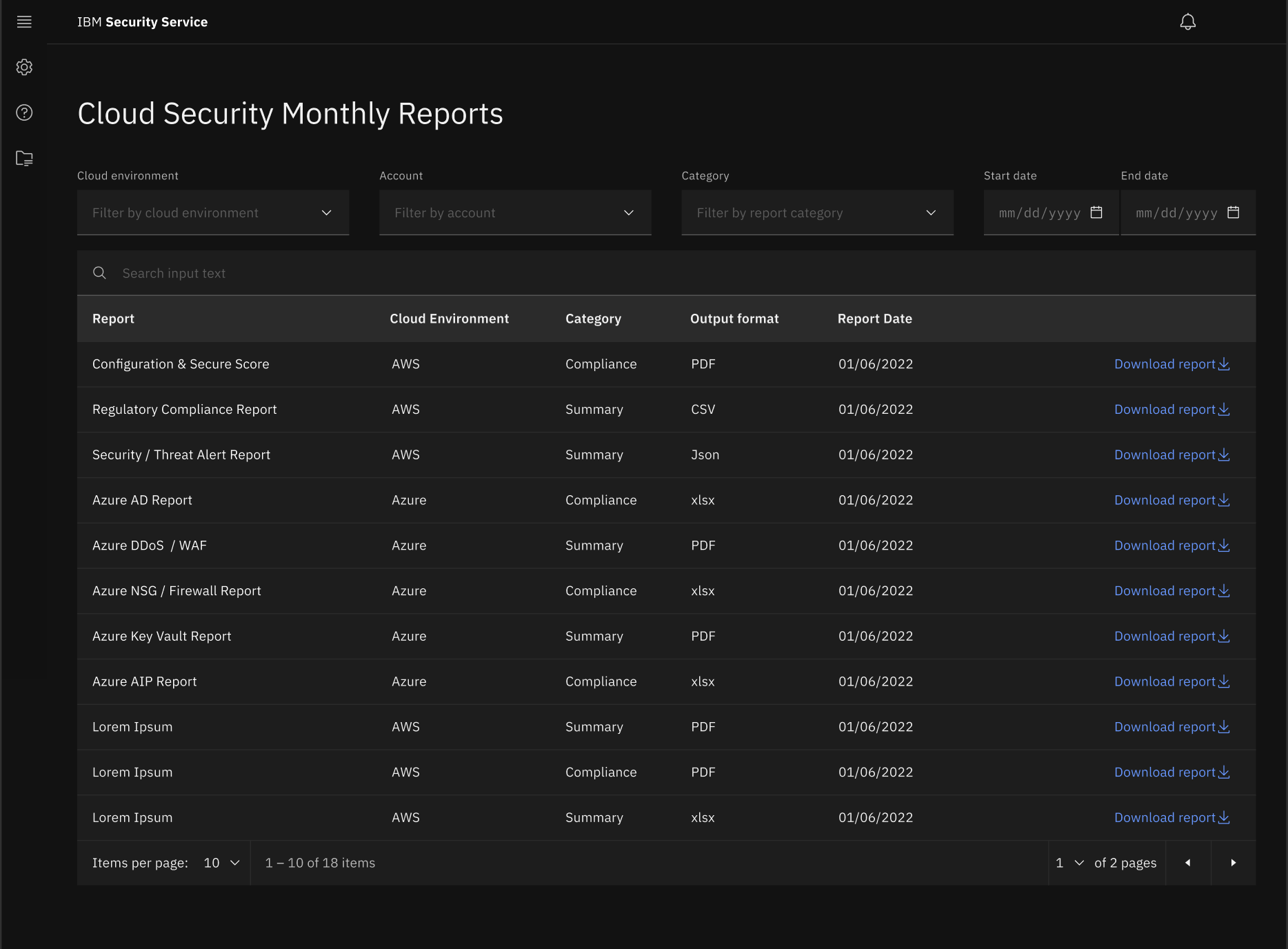Go to next page arrow

(x=1234, y=863)
